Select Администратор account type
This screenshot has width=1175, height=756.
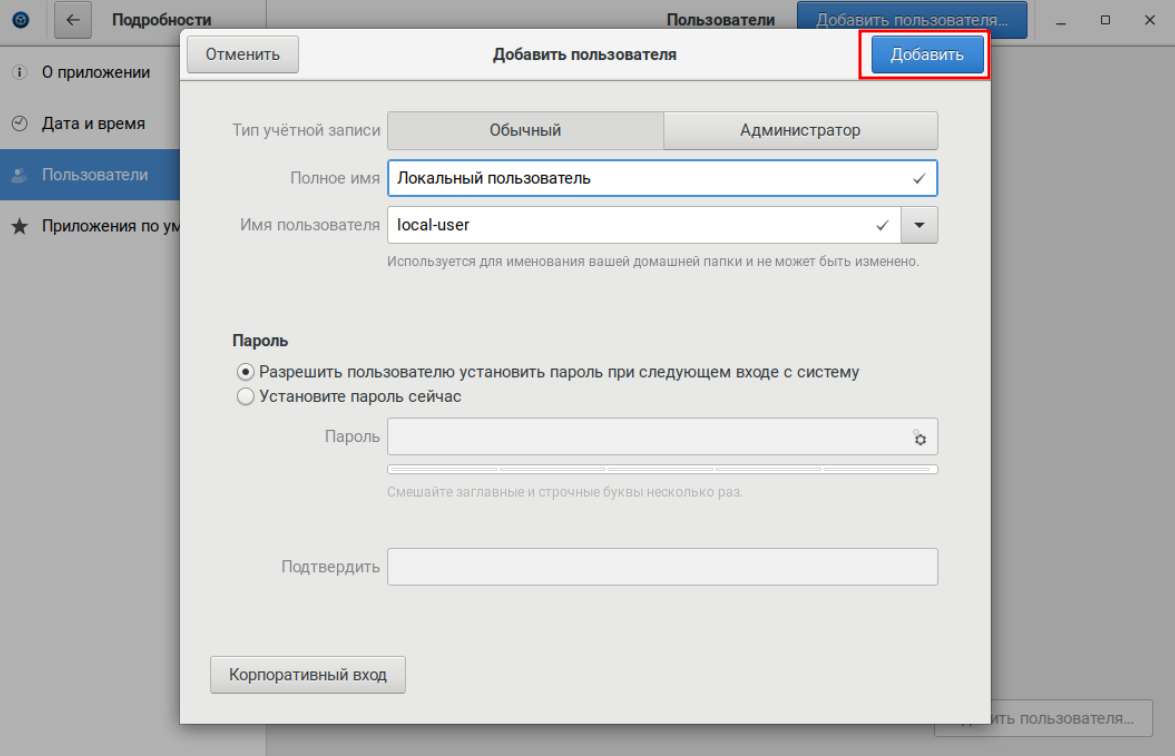[800, 130]
